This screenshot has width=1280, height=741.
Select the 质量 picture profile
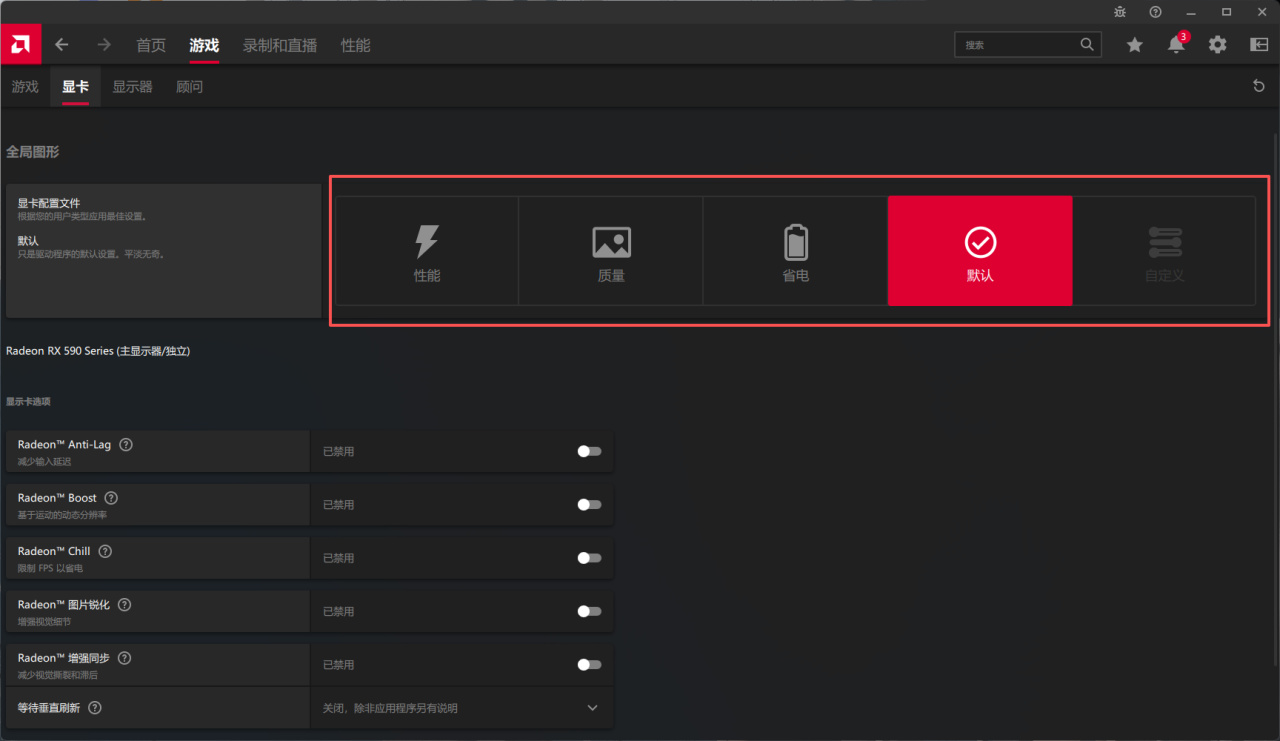coord(611,251)
